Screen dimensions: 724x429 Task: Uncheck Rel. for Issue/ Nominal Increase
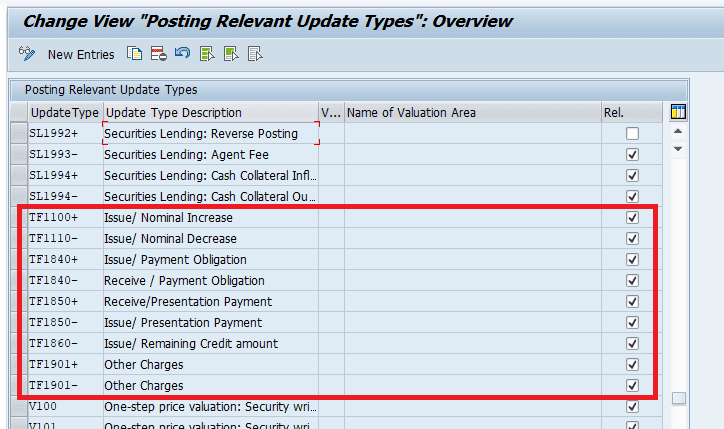click(632, 218)
